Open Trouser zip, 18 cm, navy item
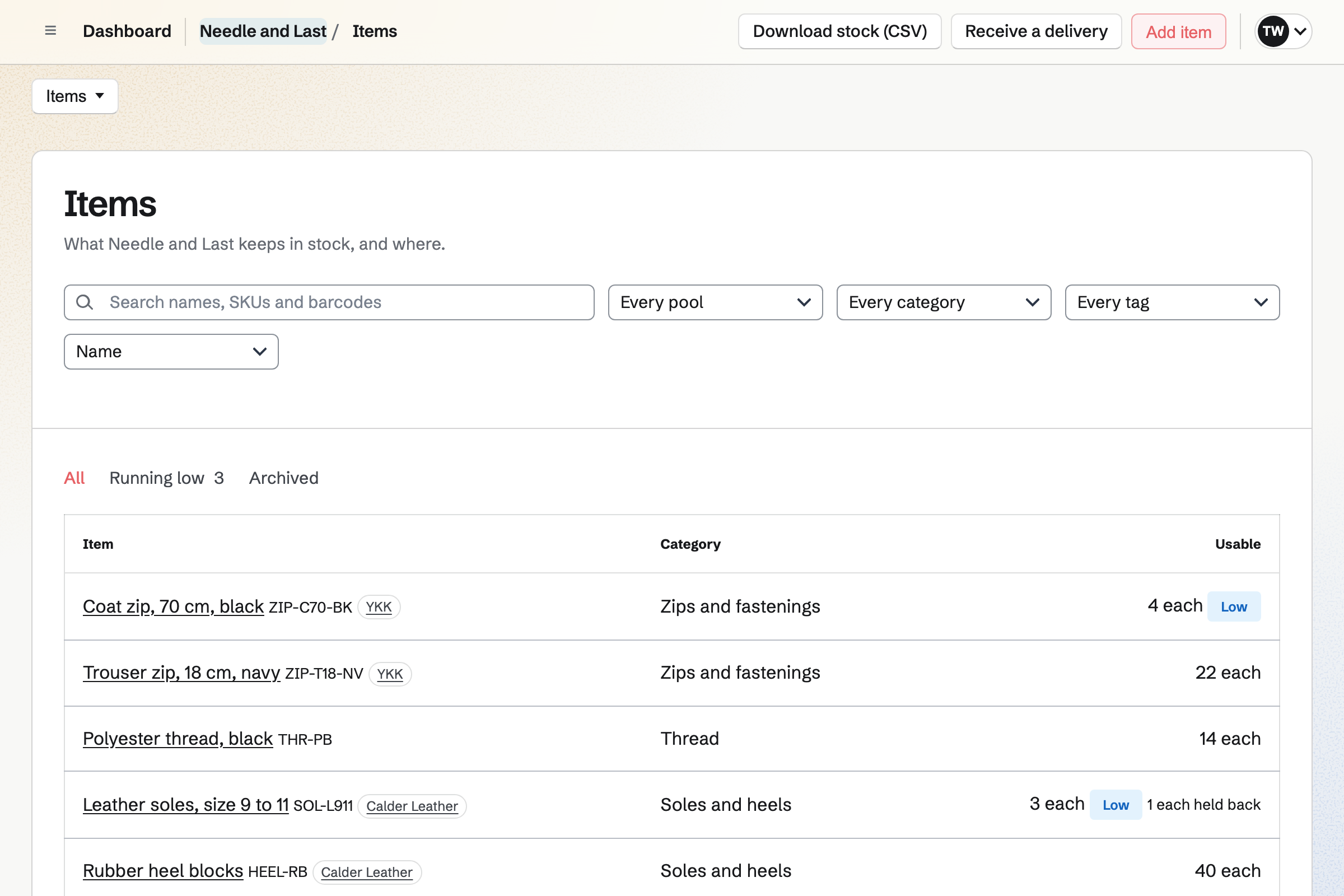This screenshot has height=896, width=1344. coord(181,673)
